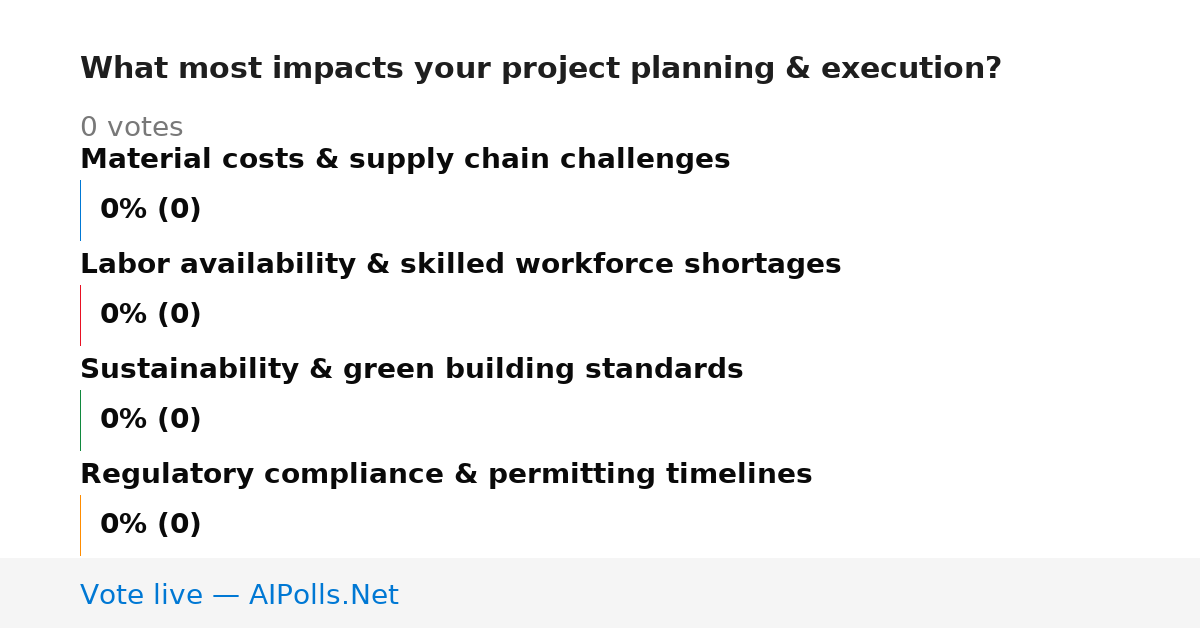Click the blue bar for Material costs
The image size is (1200, 628).
point(80,210)
